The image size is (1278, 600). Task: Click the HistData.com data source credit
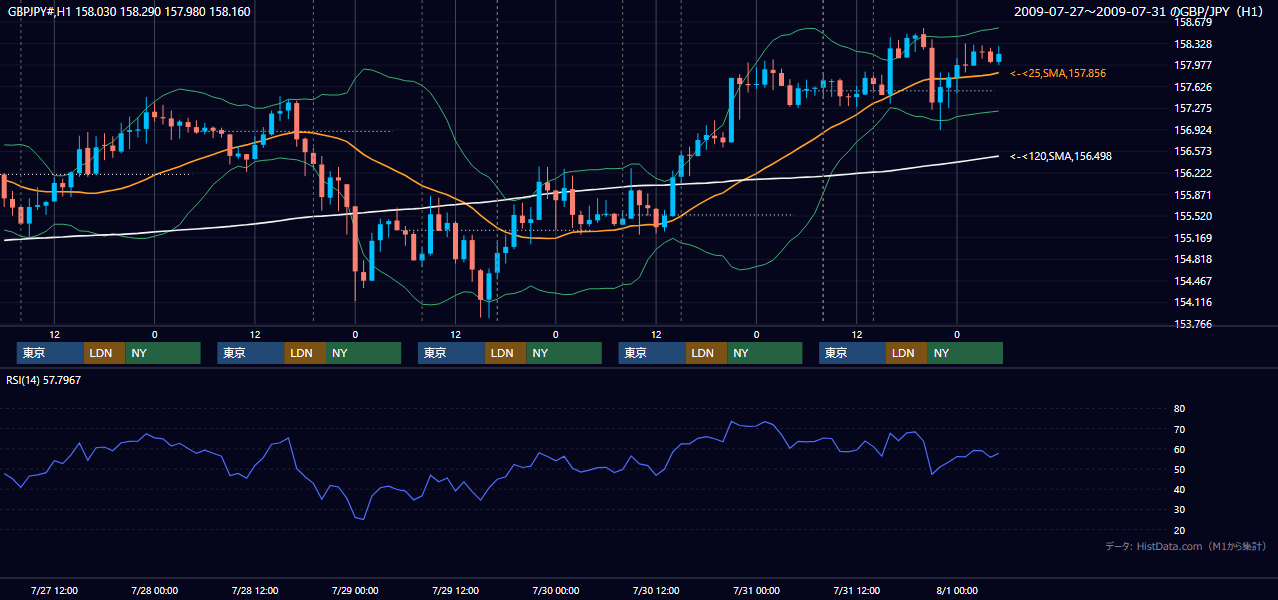tap(1185, 546)
